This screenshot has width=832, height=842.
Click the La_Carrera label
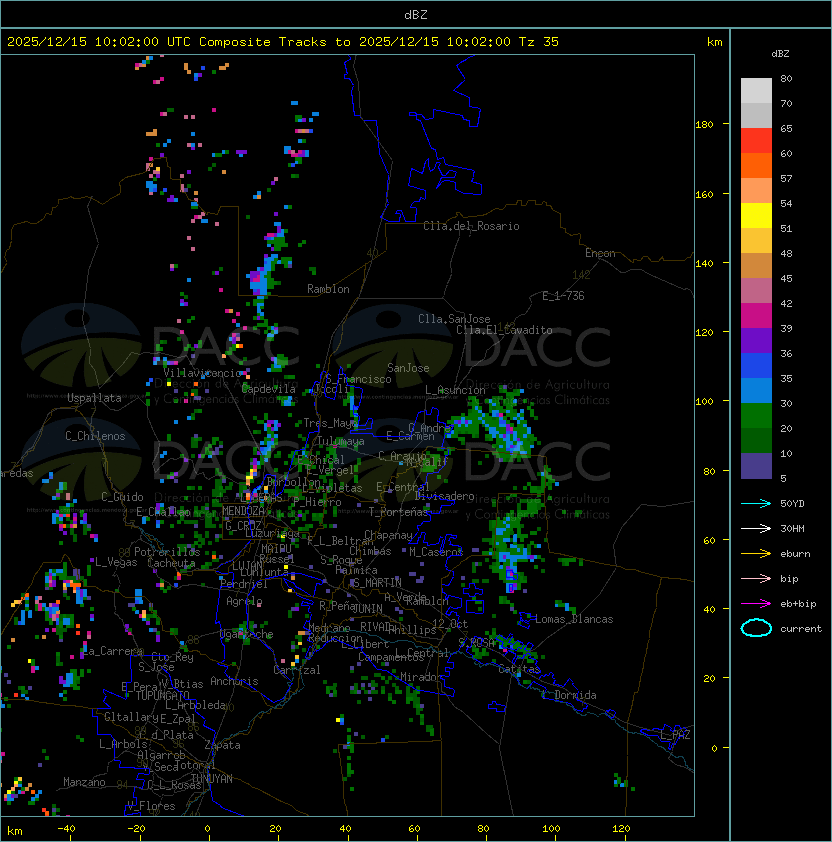112,651
